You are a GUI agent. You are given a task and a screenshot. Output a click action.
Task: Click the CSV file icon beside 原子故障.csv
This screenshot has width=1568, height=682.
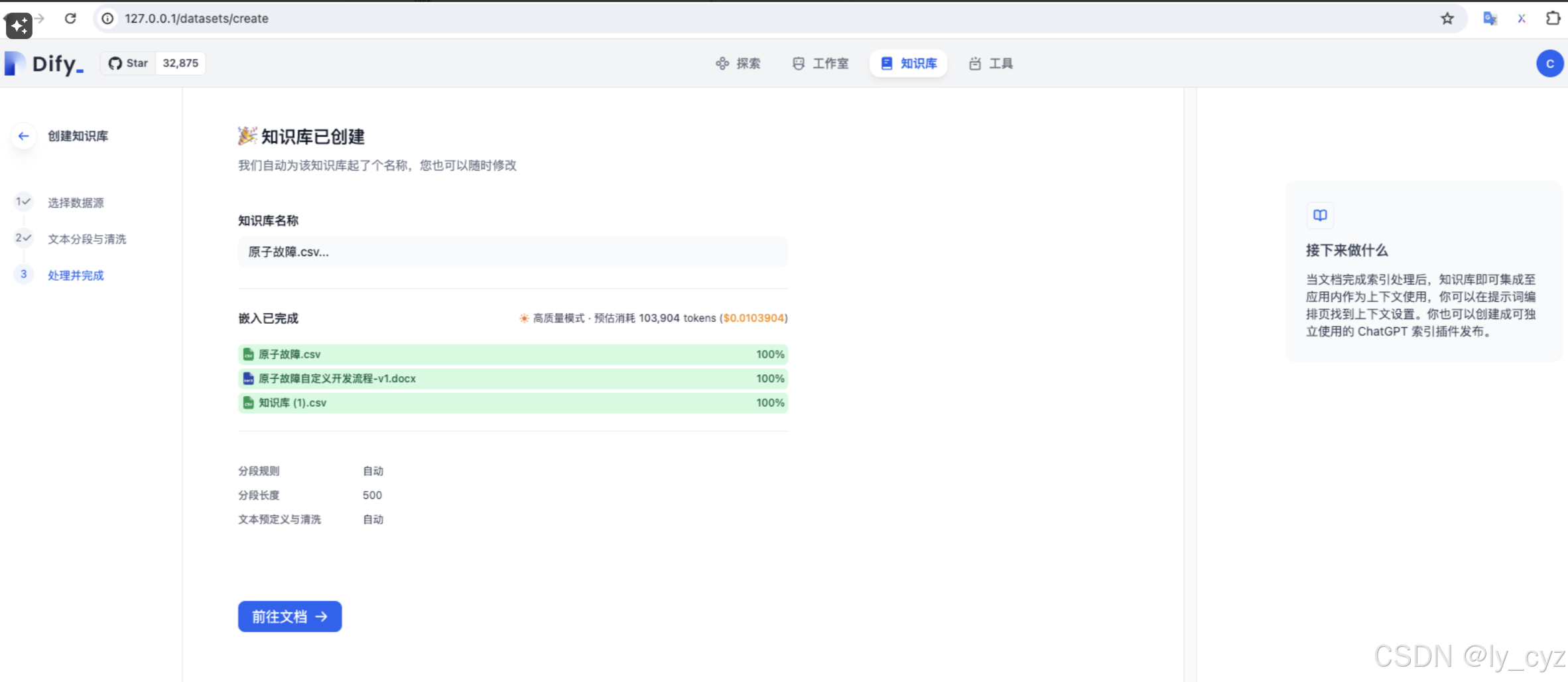tap(247, 354)
